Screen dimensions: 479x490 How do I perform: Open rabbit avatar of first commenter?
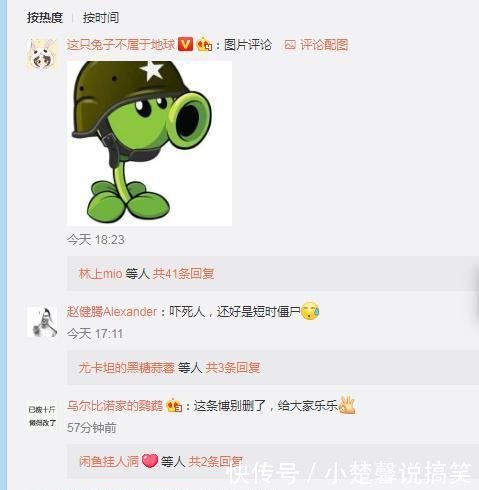[x=42, y=54]
